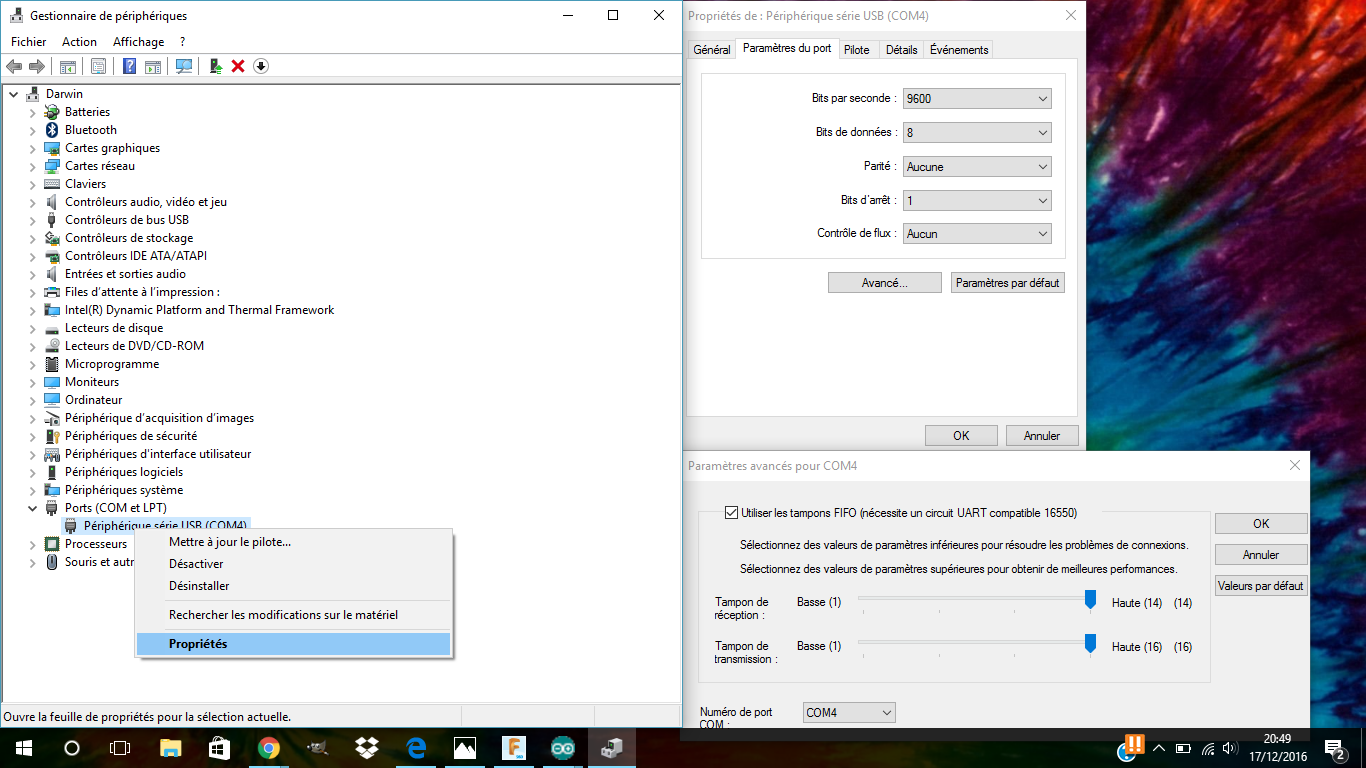Switch to the Pilote tab
Image resolution: width=1366 pixels, height=768 pixels.
[856, 50]
